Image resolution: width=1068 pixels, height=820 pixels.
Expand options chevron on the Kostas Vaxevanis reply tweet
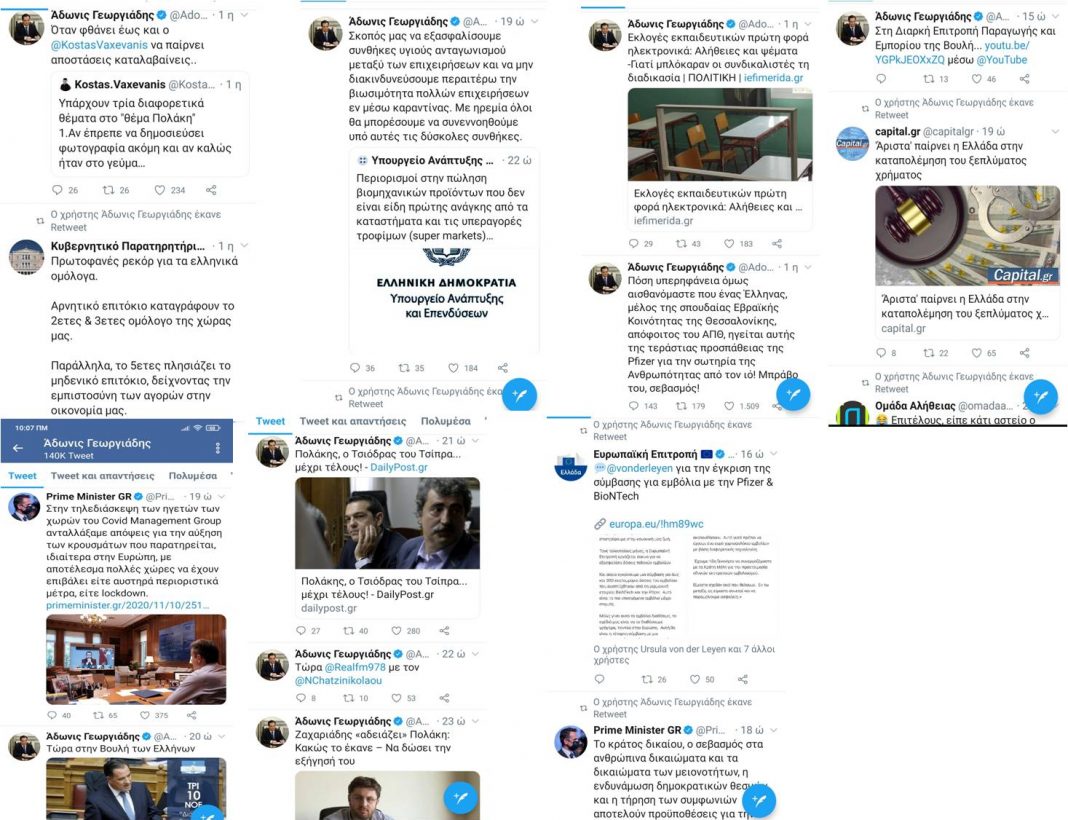[x=245, y=15]
